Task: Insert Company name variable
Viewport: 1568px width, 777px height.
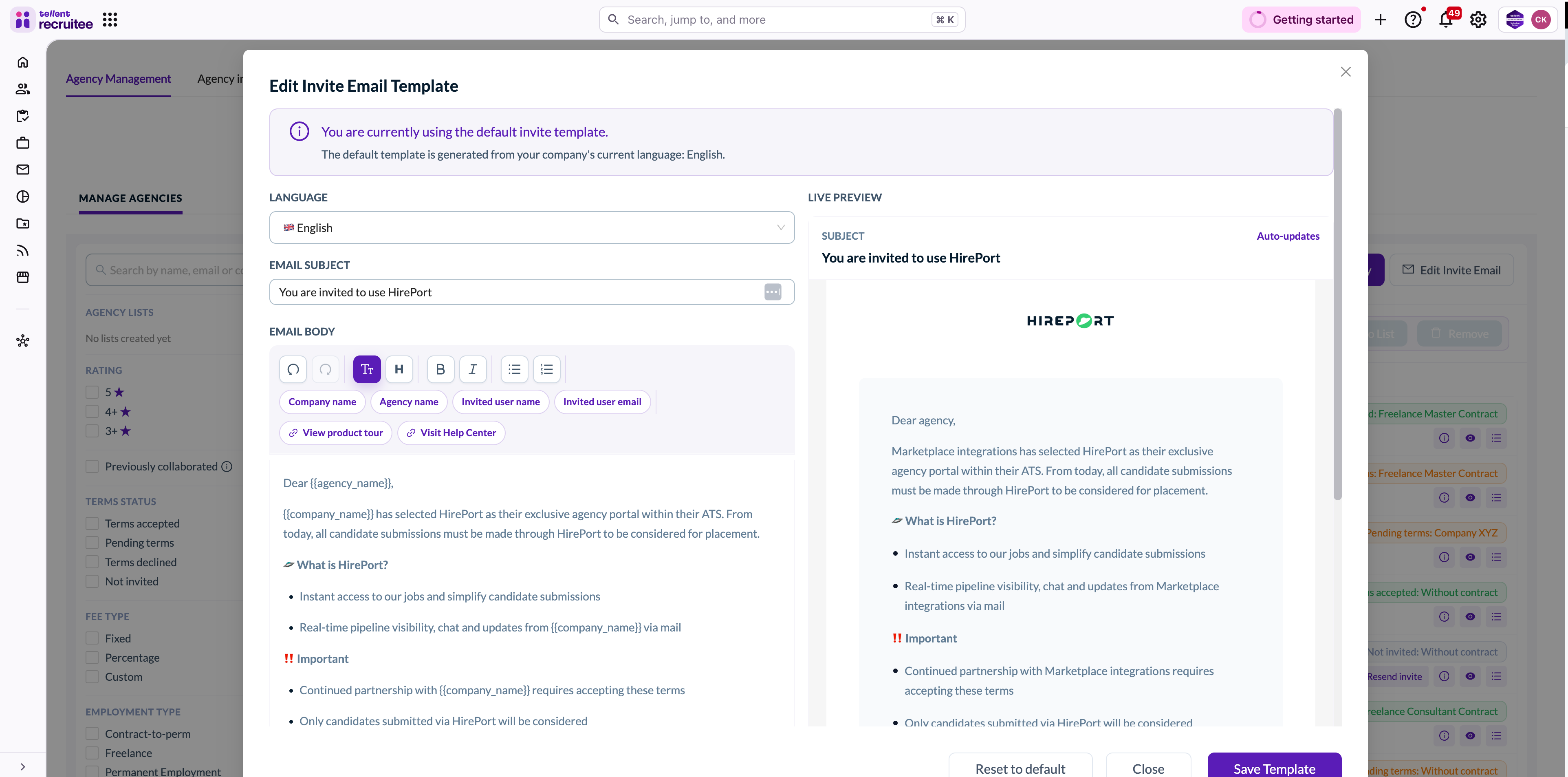Action: point(322,402)
